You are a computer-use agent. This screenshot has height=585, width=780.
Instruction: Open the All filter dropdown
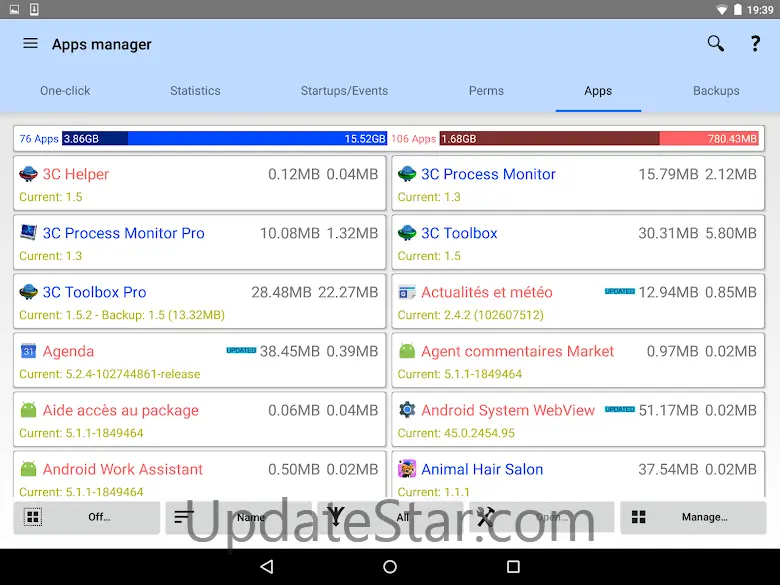point(390,517)
